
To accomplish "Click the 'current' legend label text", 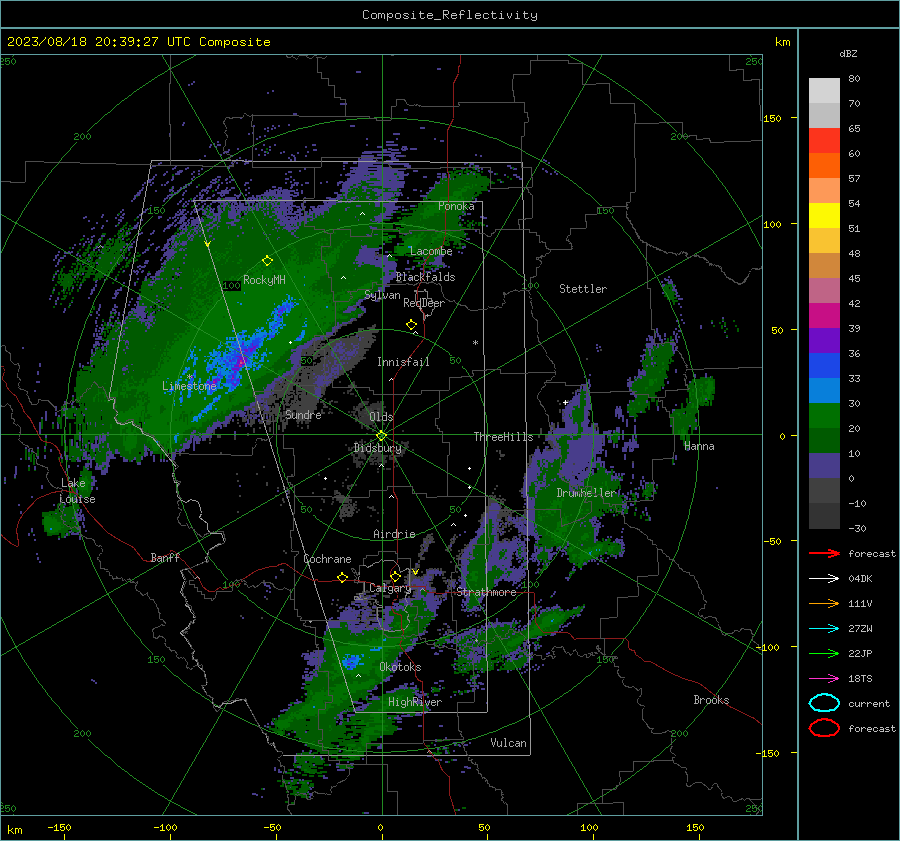I will tap(868, 704).
